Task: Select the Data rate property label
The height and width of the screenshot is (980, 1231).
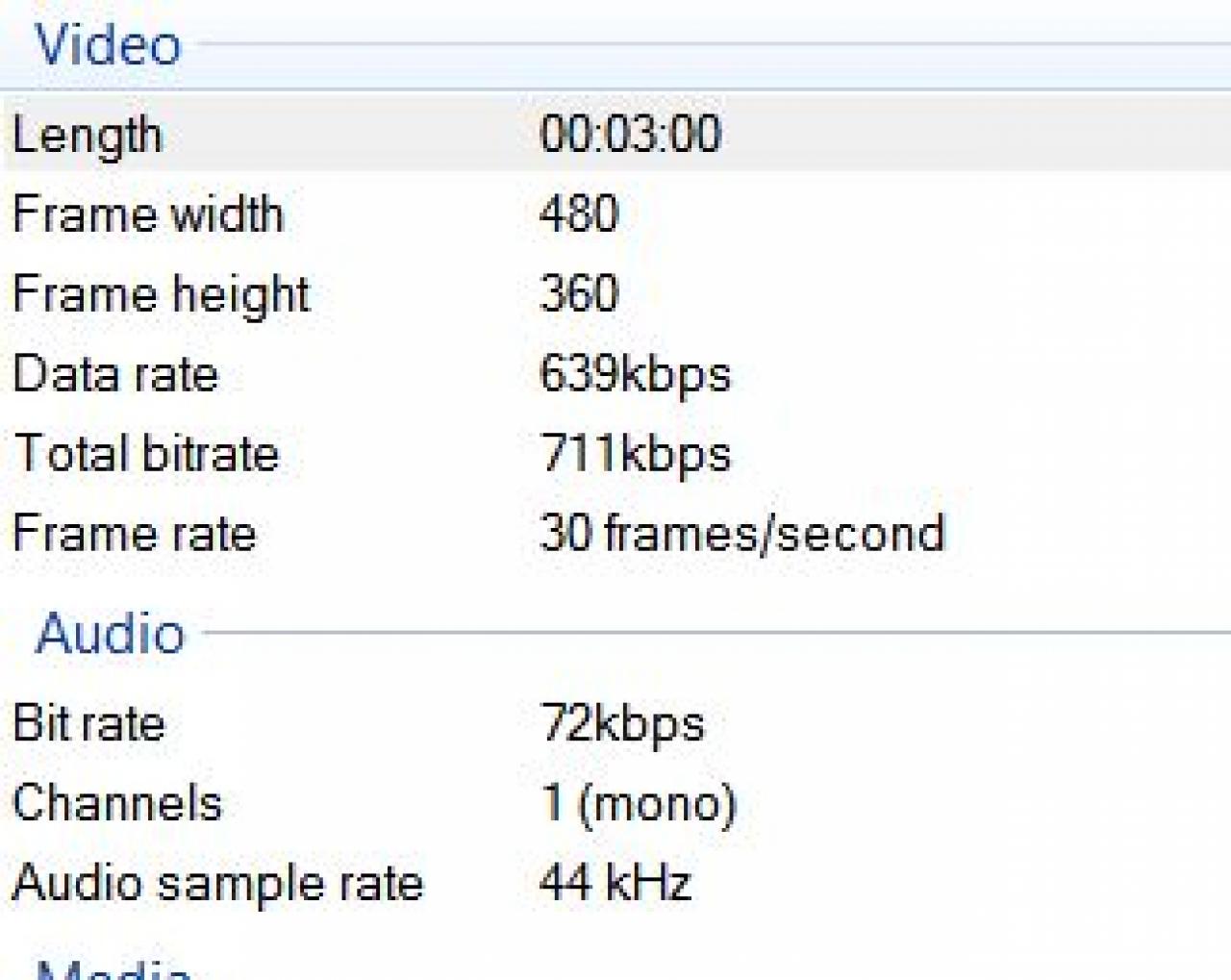Action: click(115, 374)
